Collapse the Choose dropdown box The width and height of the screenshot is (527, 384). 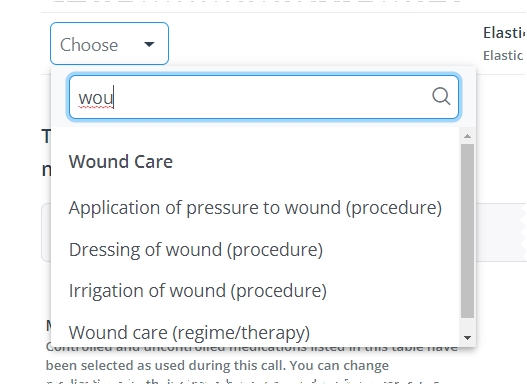pos(109,43)
